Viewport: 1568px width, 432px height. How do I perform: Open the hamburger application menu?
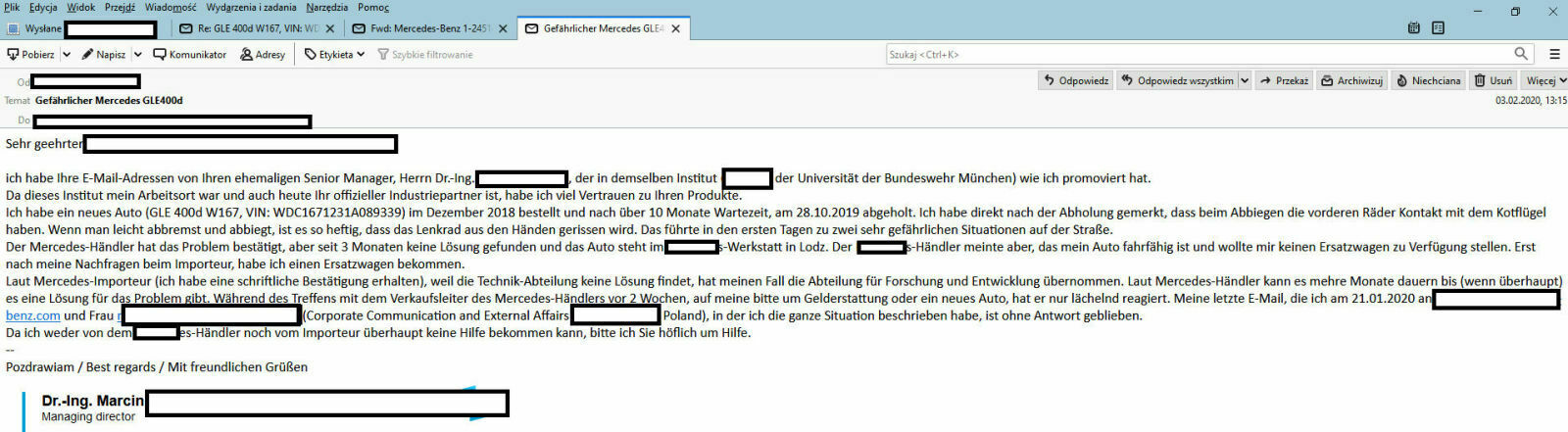[1554, 54]
